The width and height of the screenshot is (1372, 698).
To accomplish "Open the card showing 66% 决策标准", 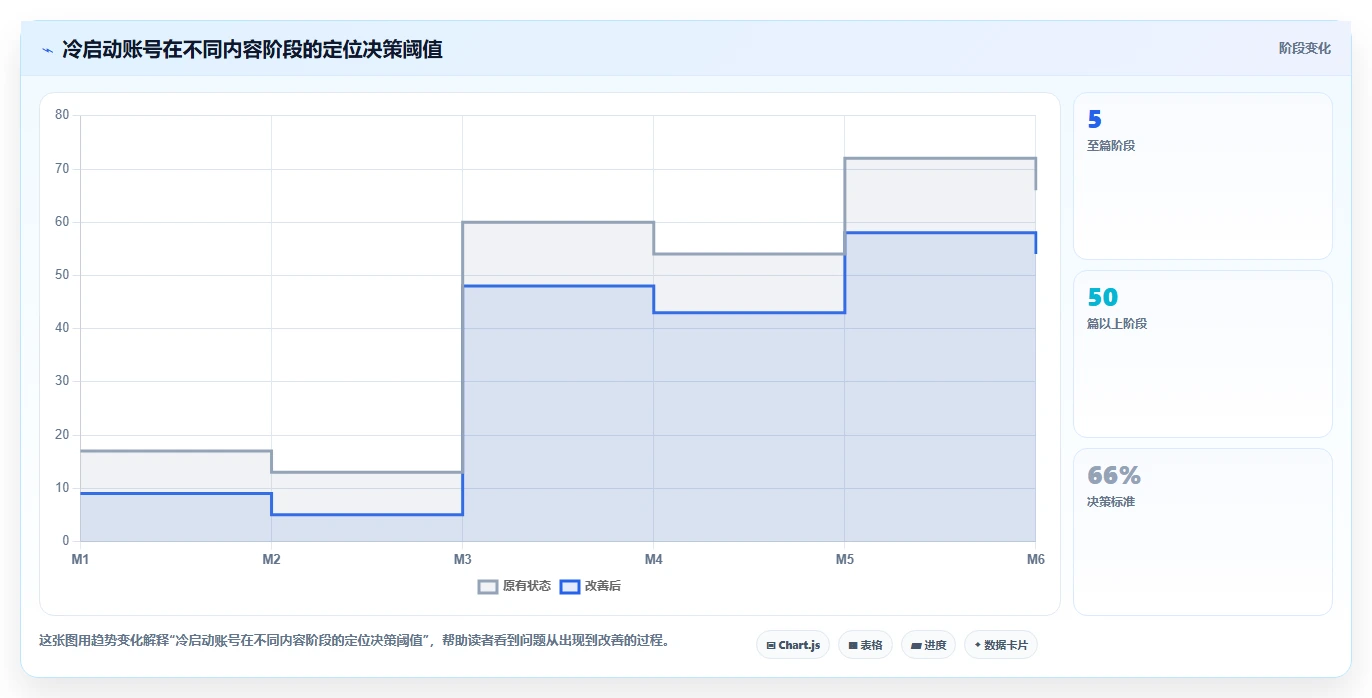I will point(1202,532).
